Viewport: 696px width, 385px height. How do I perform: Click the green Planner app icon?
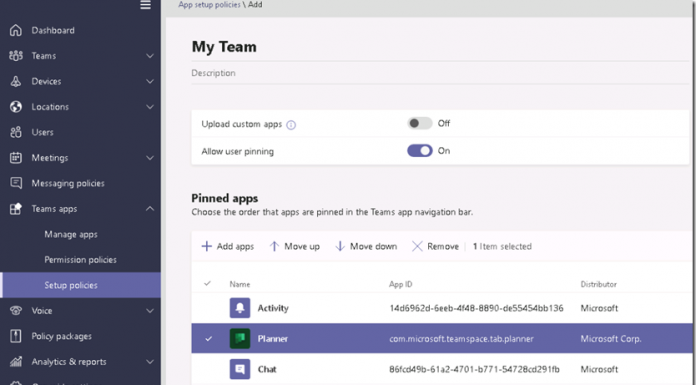click(240, 338)
